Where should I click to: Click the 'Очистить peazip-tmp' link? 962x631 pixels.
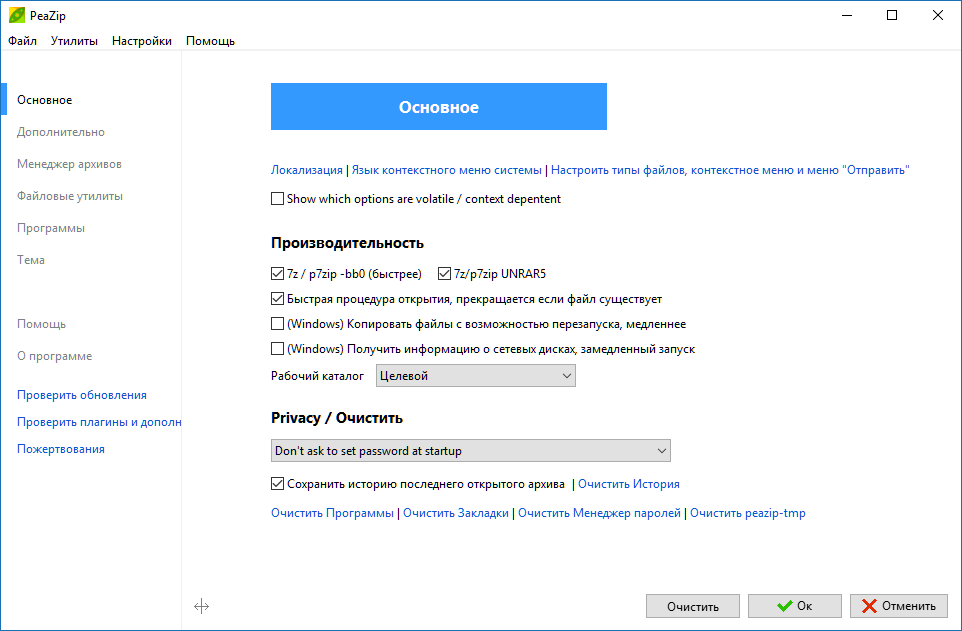[747, 513]
